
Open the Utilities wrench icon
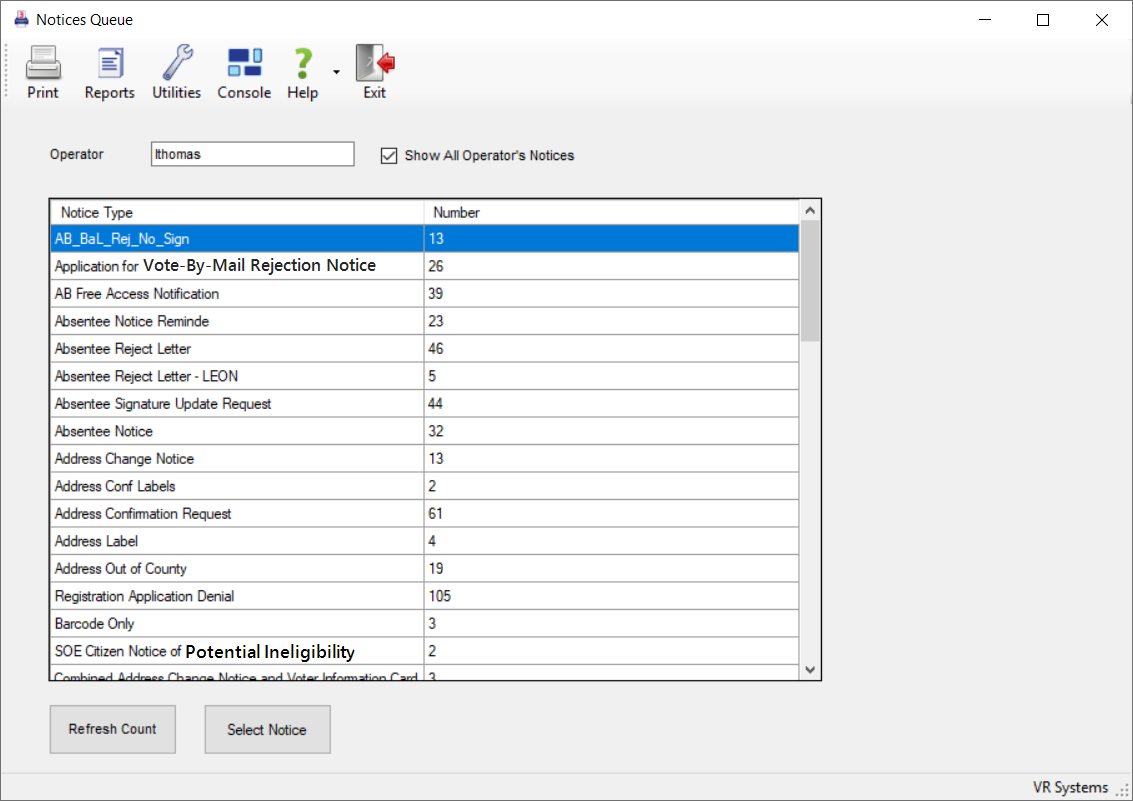coord(176,64)
